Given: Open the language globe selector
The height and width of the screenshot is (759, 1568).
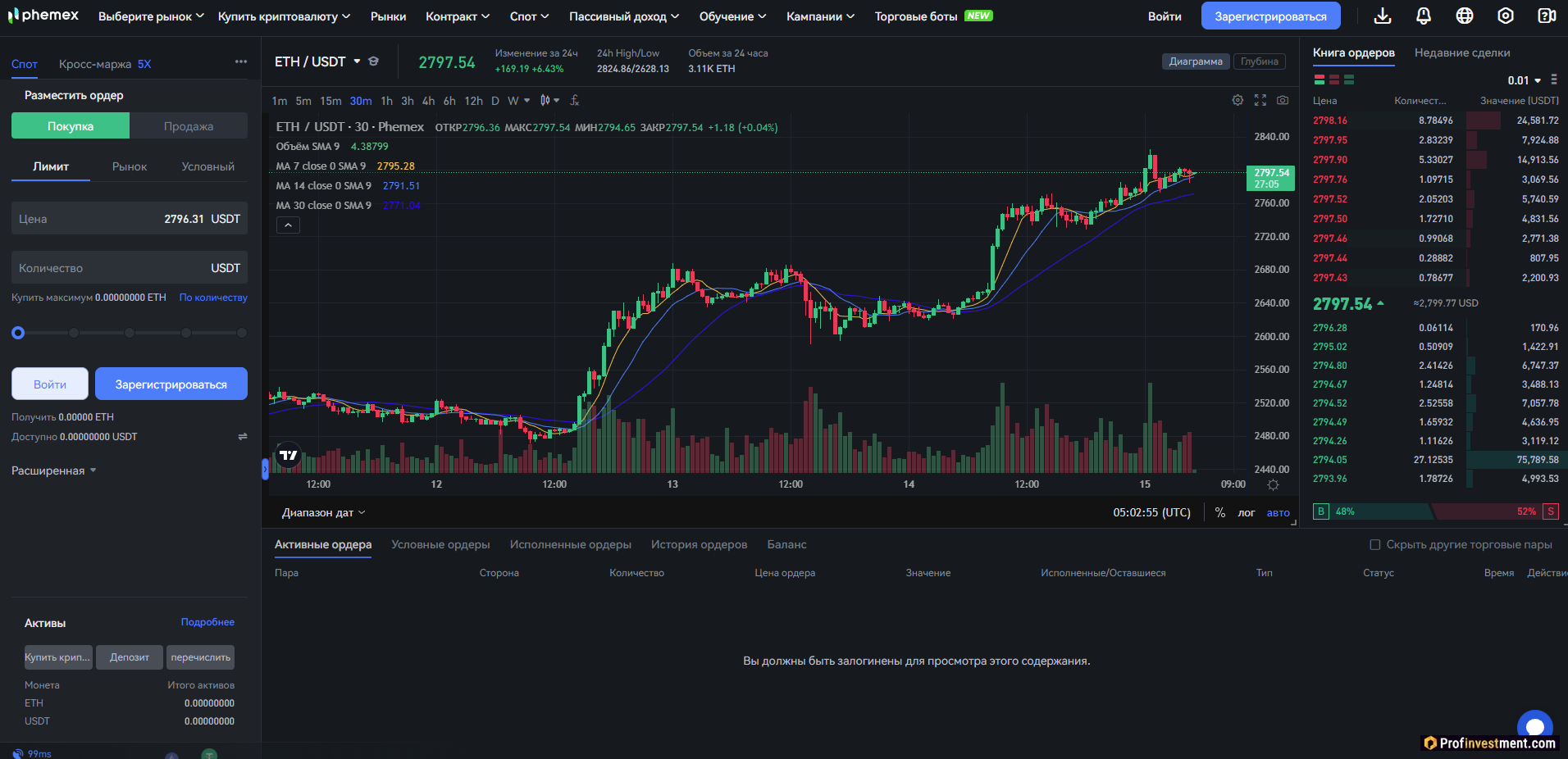Looking at the screenshot, I should click(x=1465, y=16).
